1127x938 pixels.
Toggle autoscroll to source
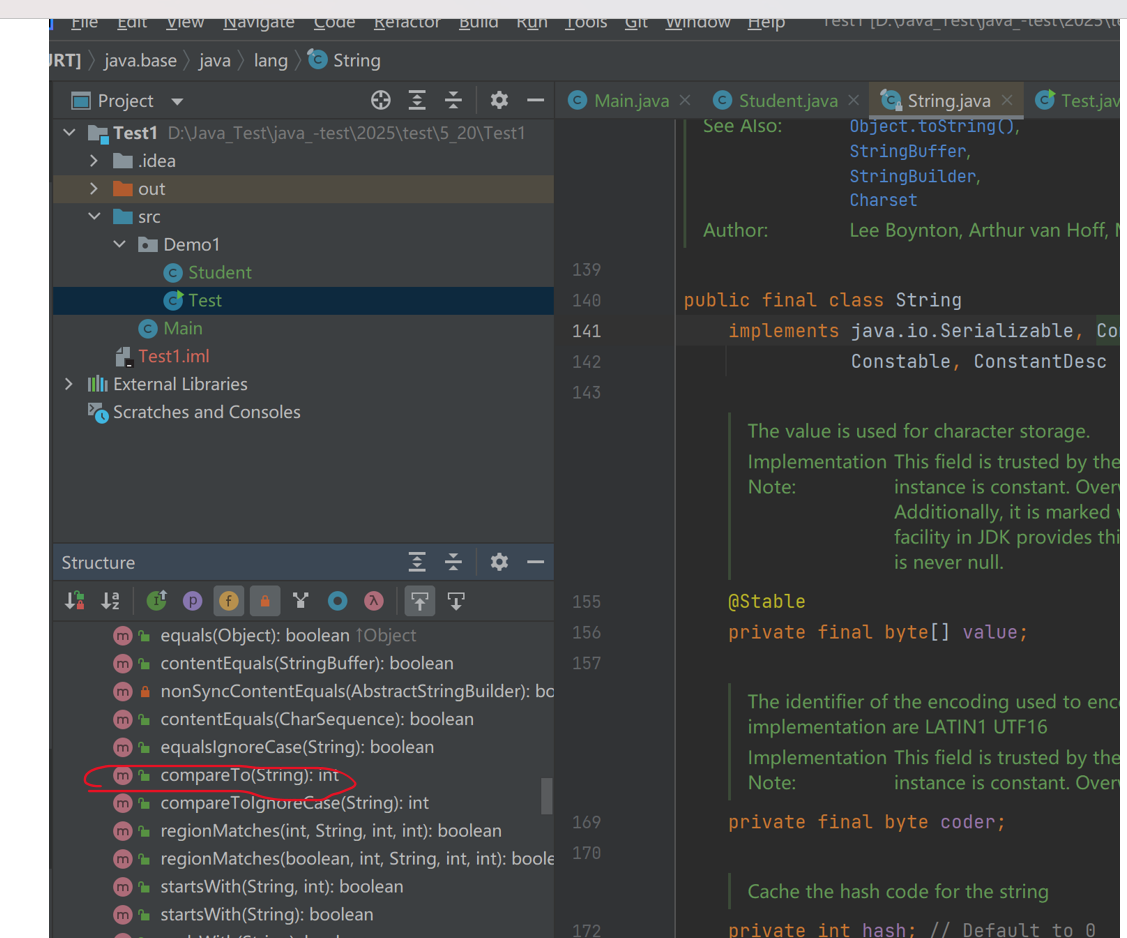[x=420, y=601]
